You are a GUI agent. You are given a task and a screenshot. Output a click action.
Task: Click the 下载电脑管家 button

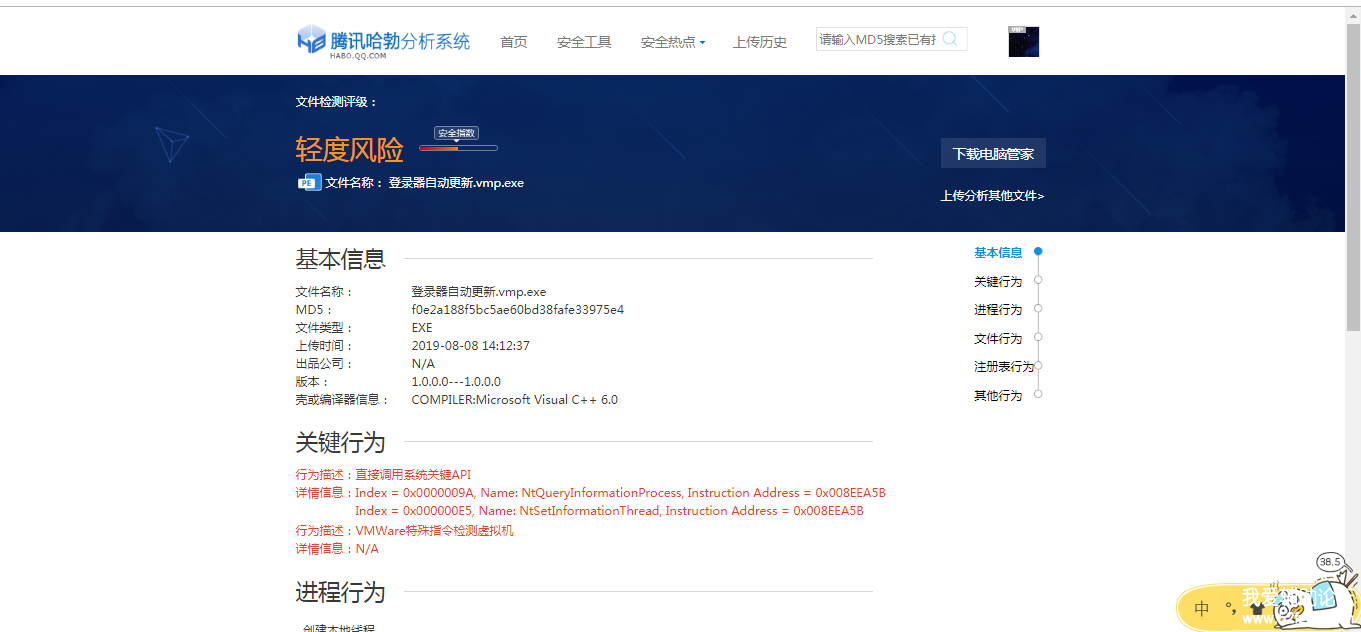tap(992, 154)
